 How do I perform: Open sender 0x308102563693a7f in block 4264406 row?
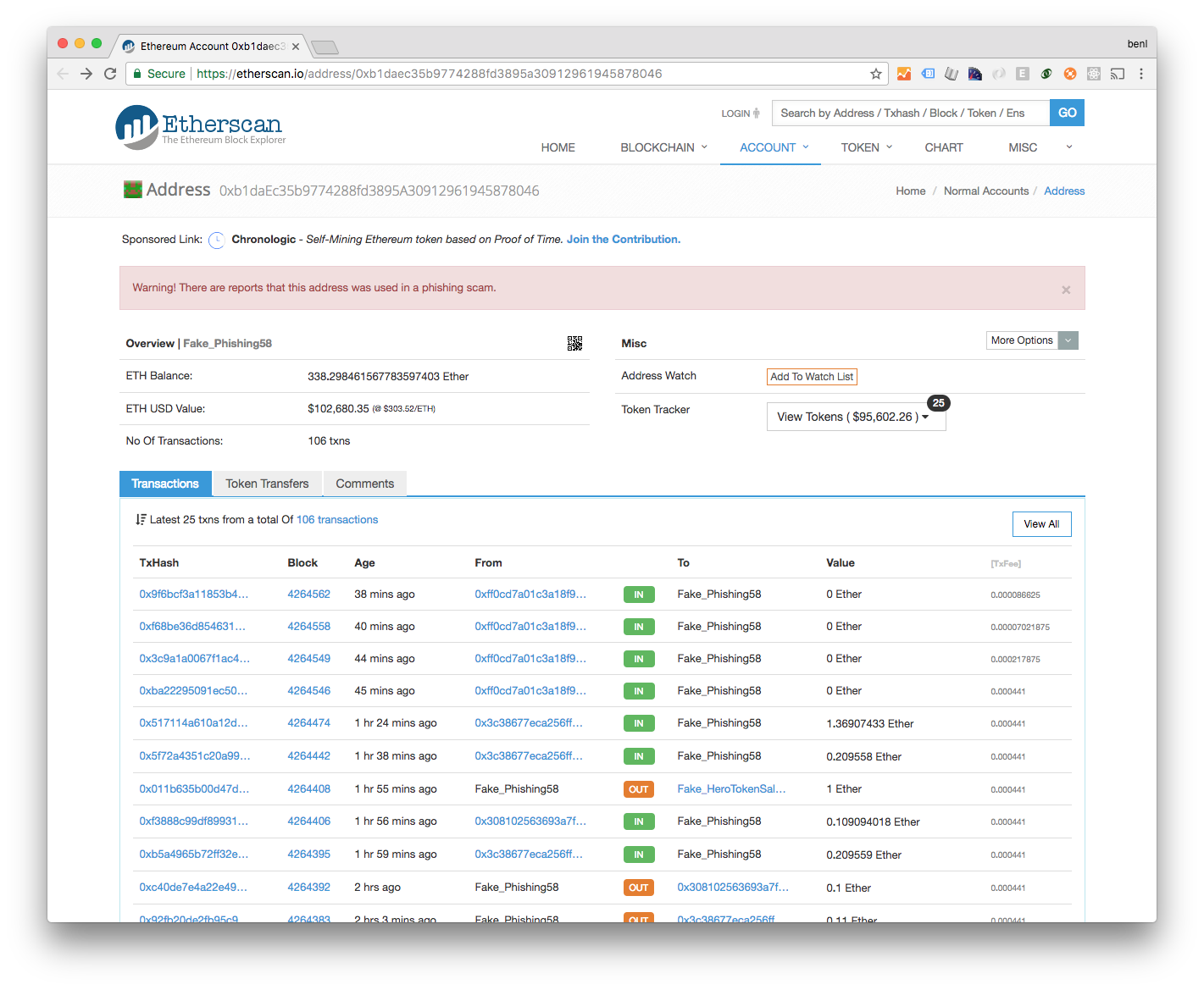click(530, 821)
